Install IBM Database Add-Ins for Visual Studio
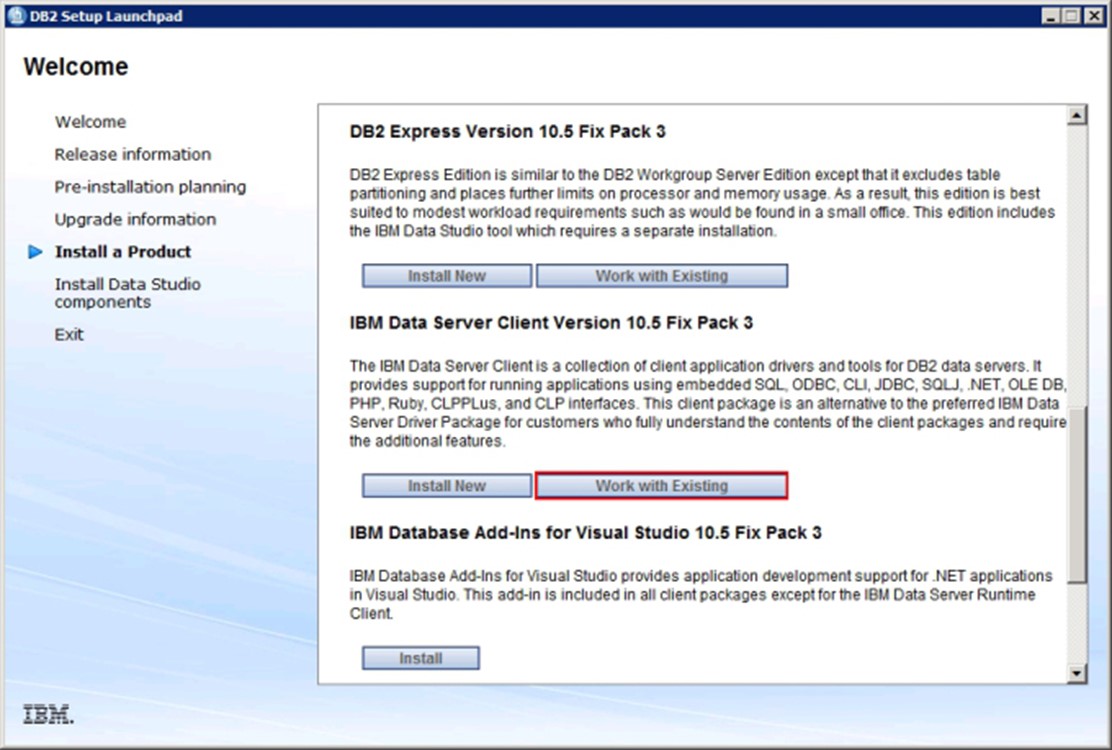The image size is (1112, 750). (420, 658)
